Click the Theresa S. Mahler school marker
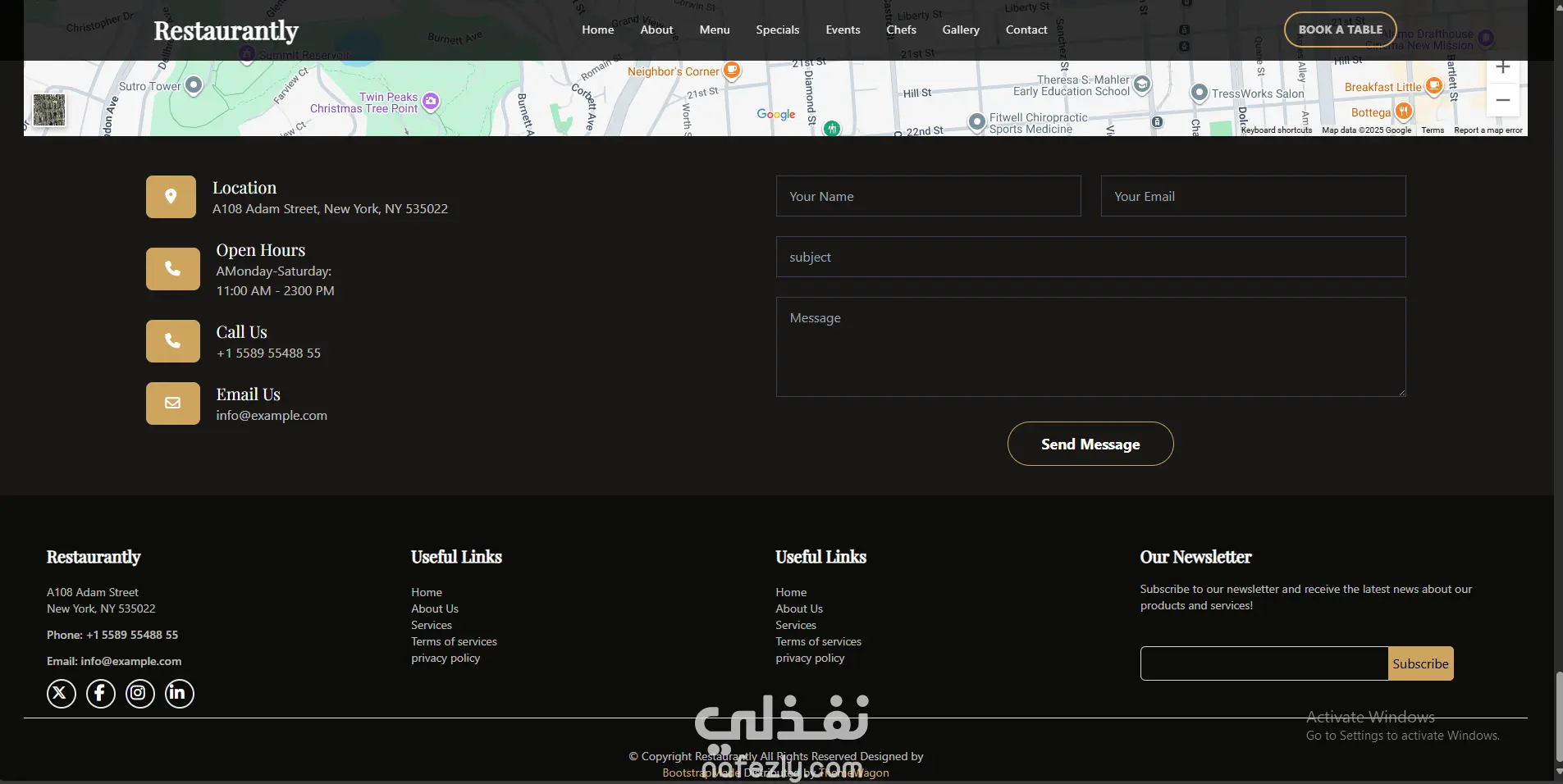This screenshot has height=784, width=1563. (x=1141, y=84)
